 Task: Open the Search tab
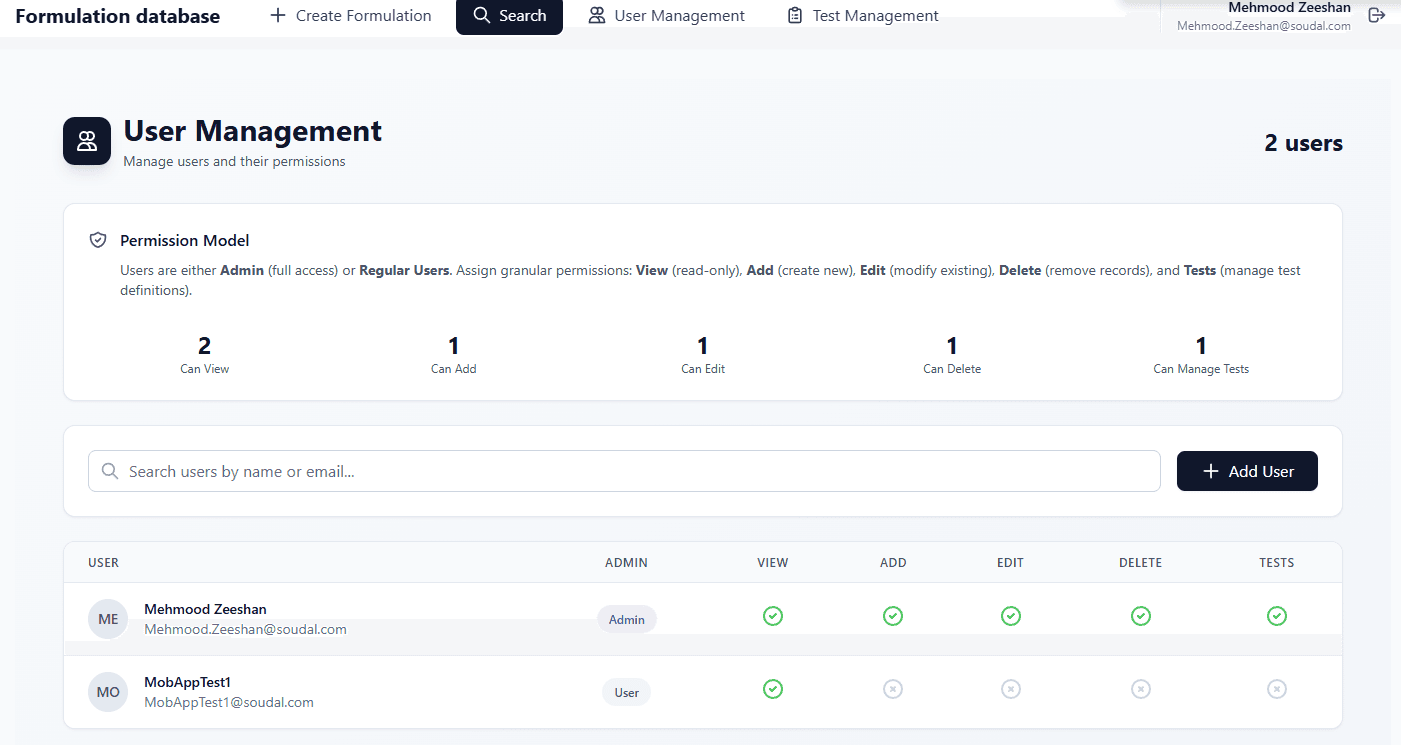(509, 16)
